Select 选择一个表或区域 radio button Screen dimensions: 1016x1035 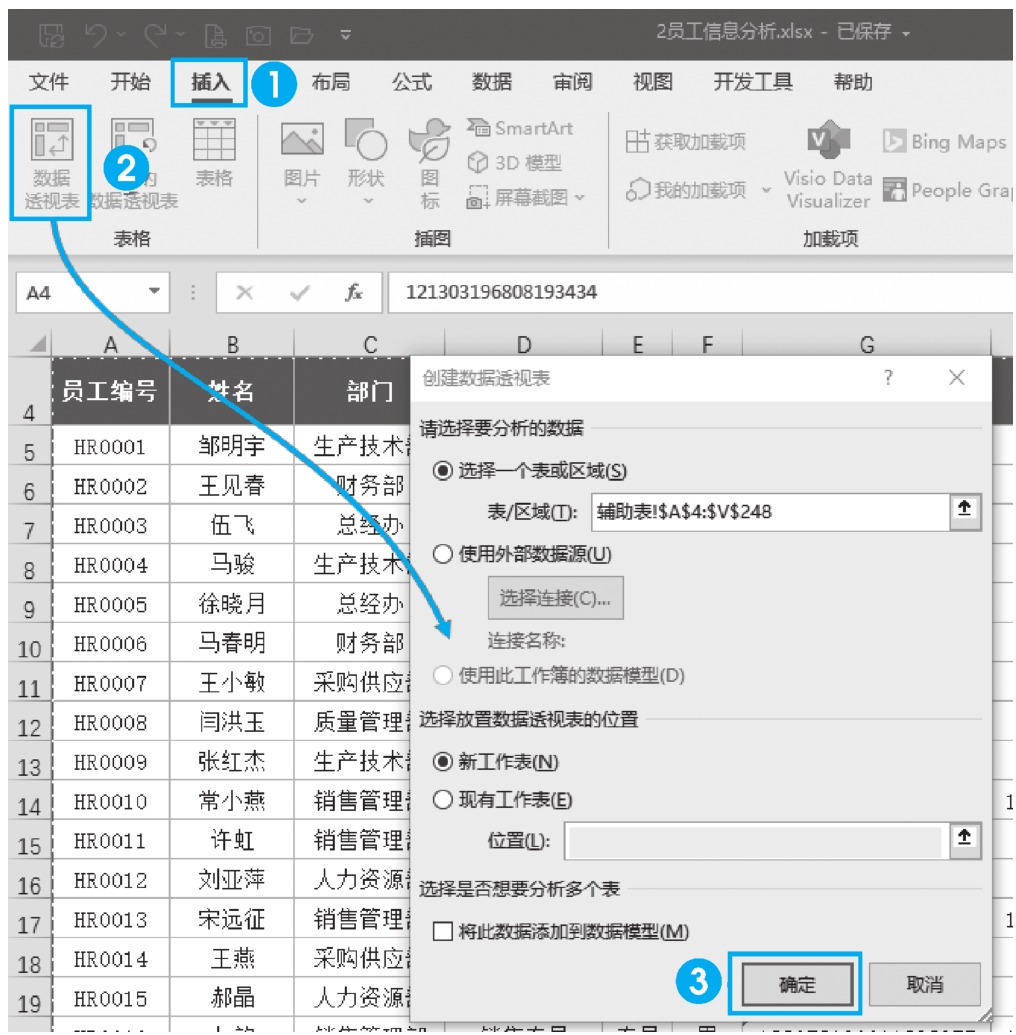point(442,471)
